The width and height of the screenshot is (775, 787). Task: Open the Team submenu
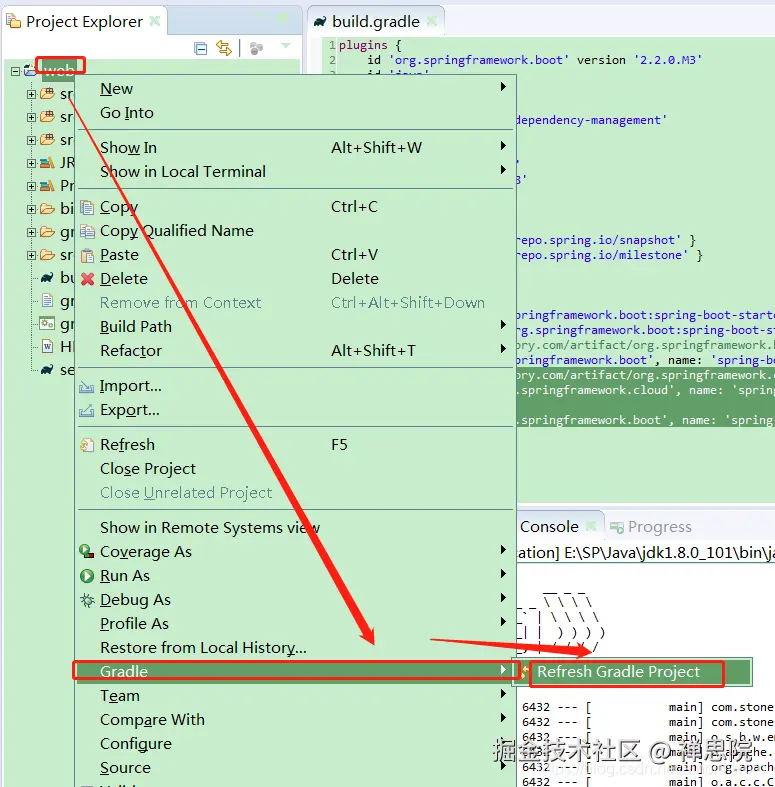point(296,696)
